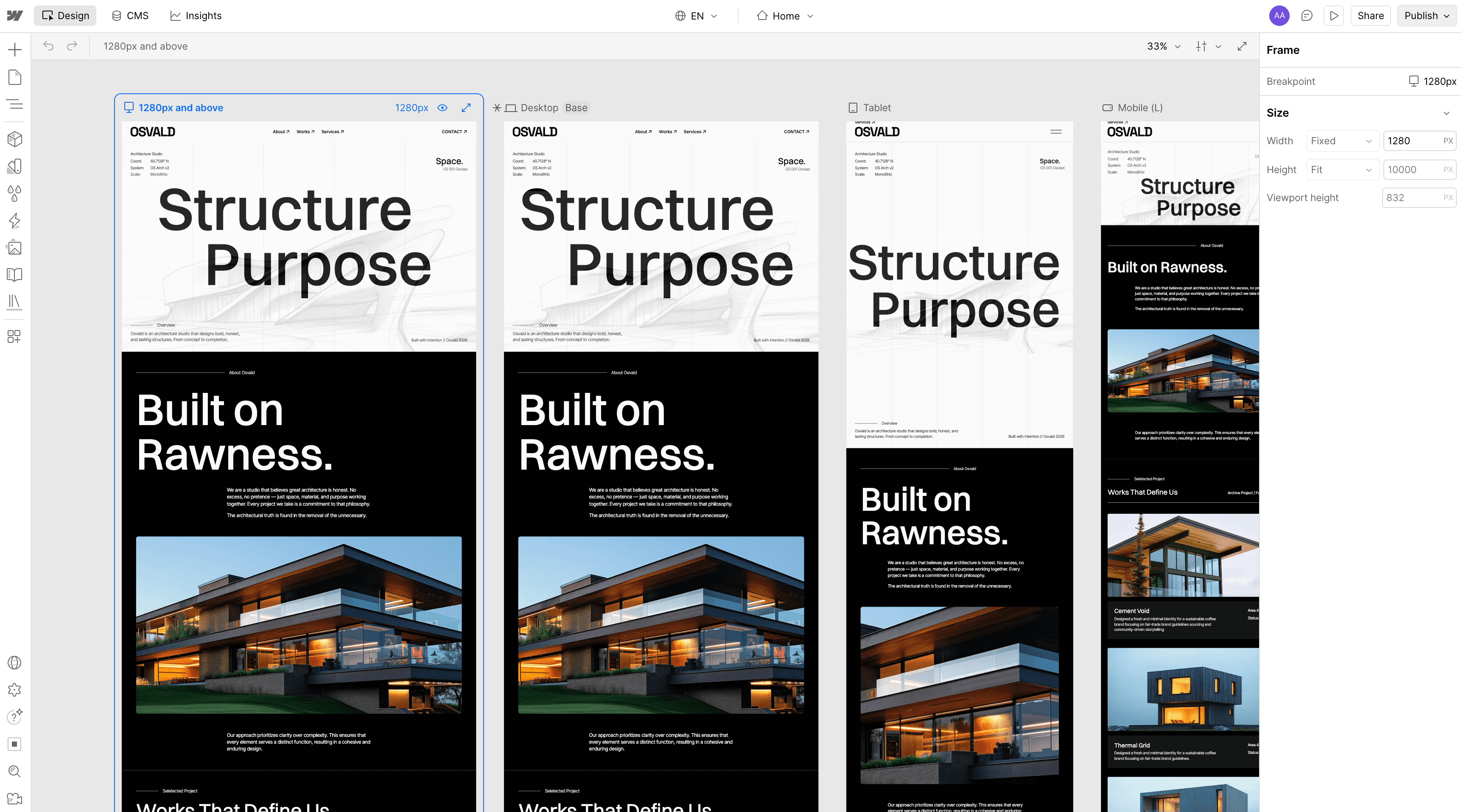Select the Mobile (L) frame label
The image size is (1461, 812).
tap(1133, 108)
